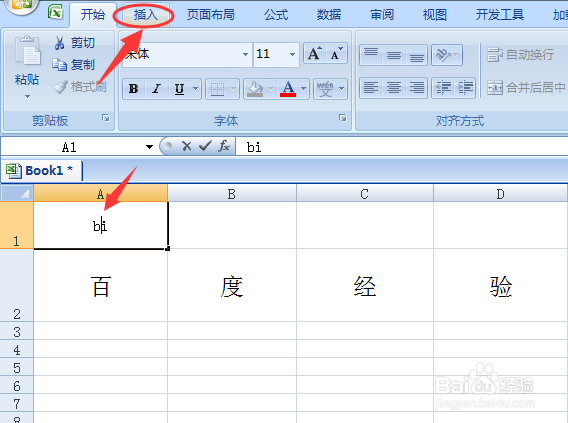Open the Review (审阅) tab

(382, 15)
